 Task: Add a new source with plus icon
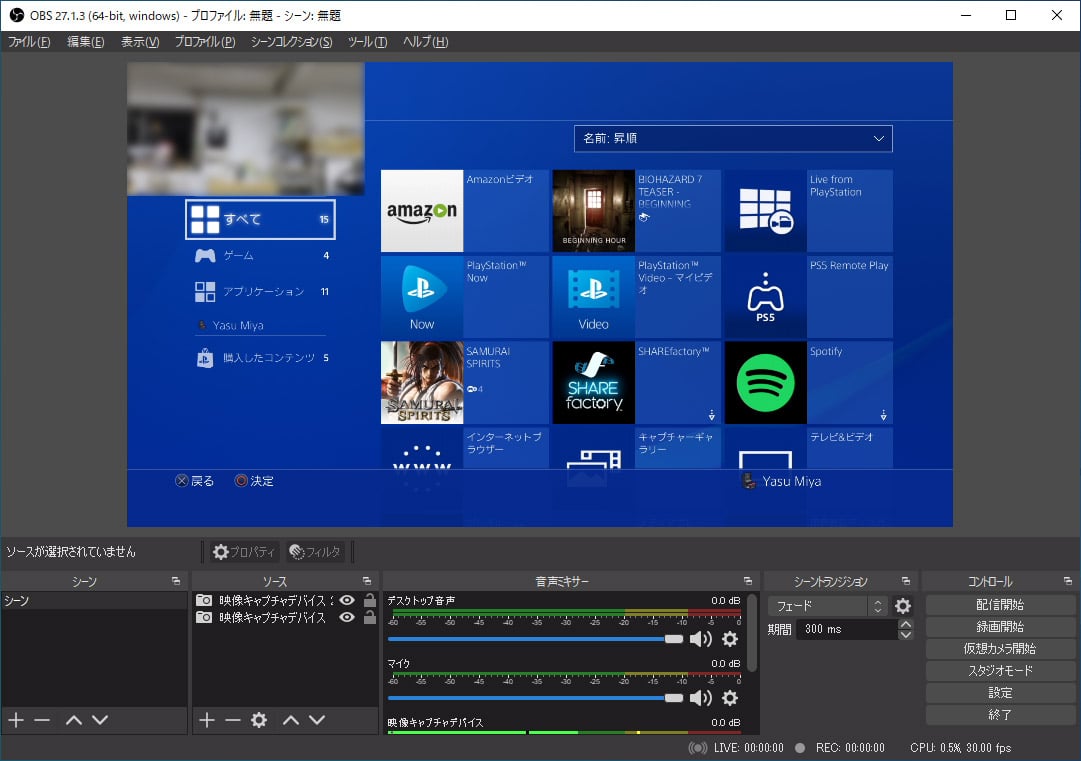(207, 720)
